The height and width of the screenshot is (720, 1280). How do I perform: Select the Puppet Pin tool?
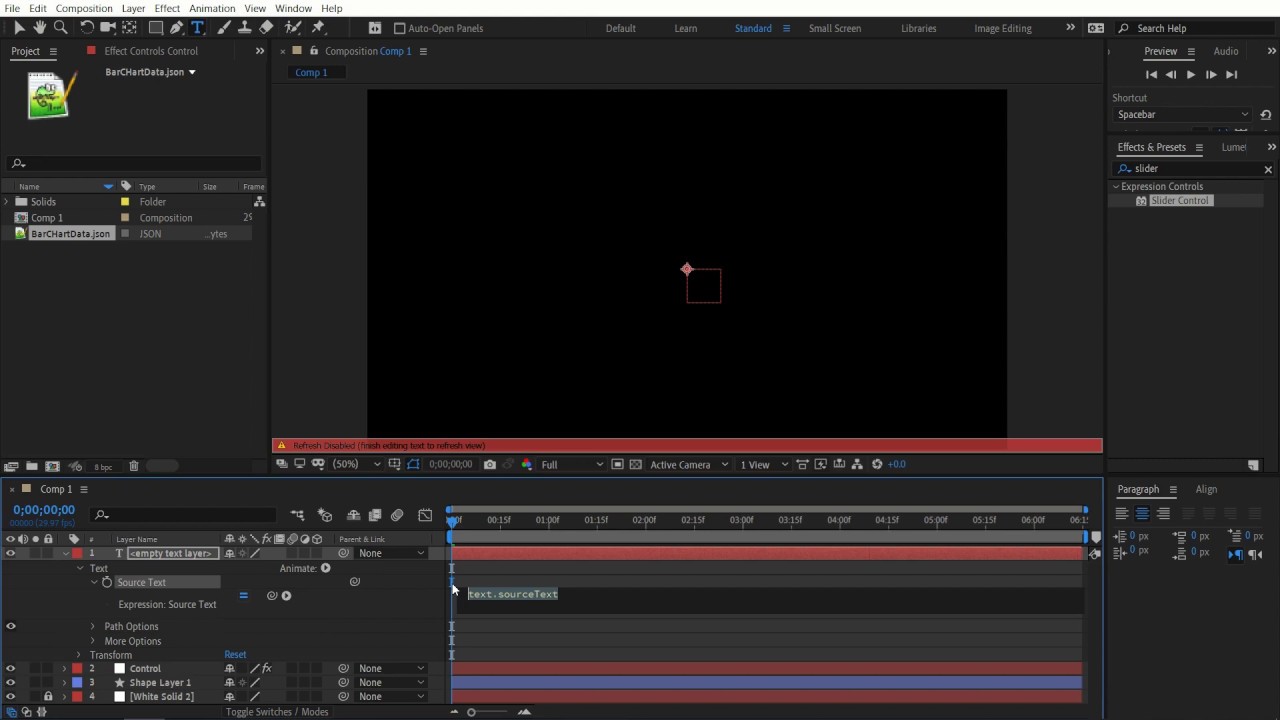point(319,28)
